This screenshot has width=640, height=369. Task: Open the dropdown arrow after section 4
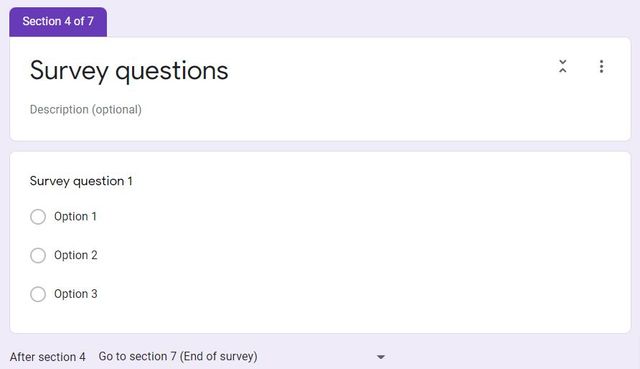click(381, 357)
